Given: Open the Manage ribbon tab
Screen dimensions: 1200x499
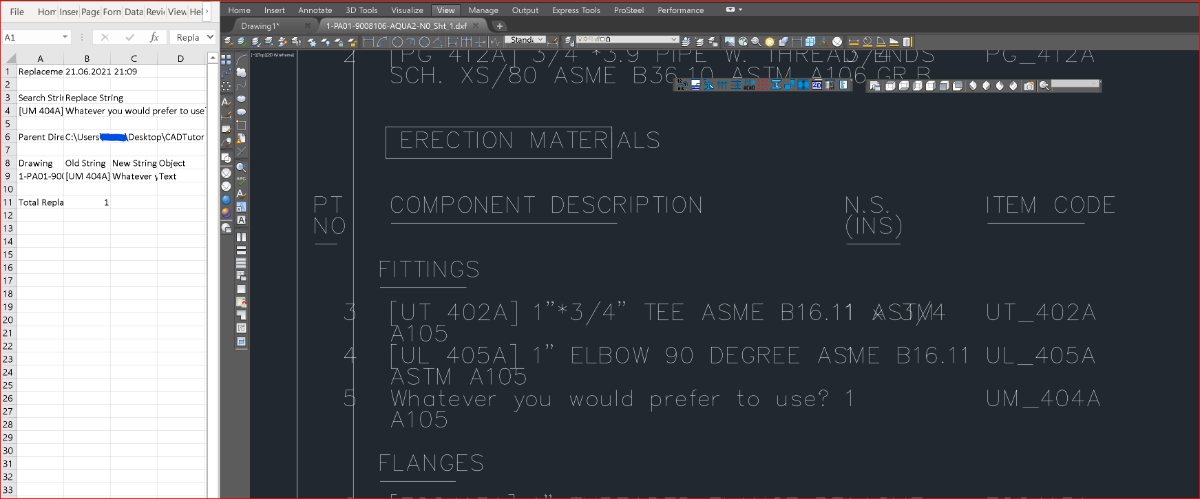Looking at the screenshot, I should pos(483,10).
